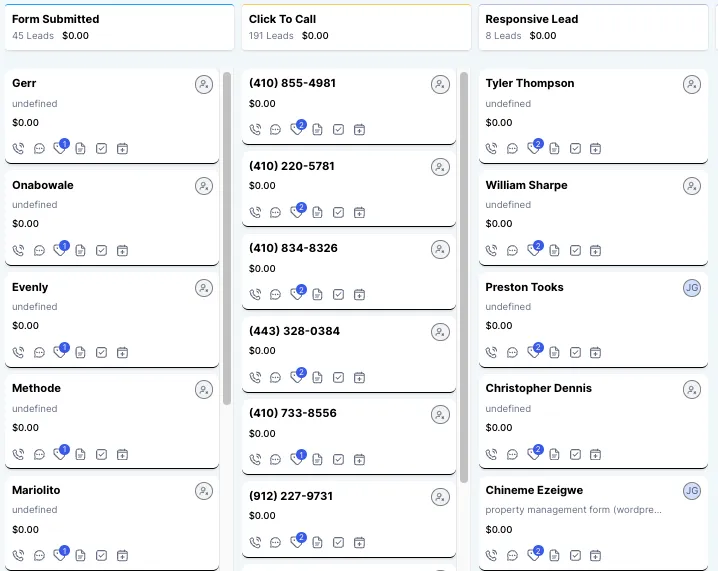The image size is (718, 571).
Task: Select the Click To Call stage header
Action: tap(356, 27)
